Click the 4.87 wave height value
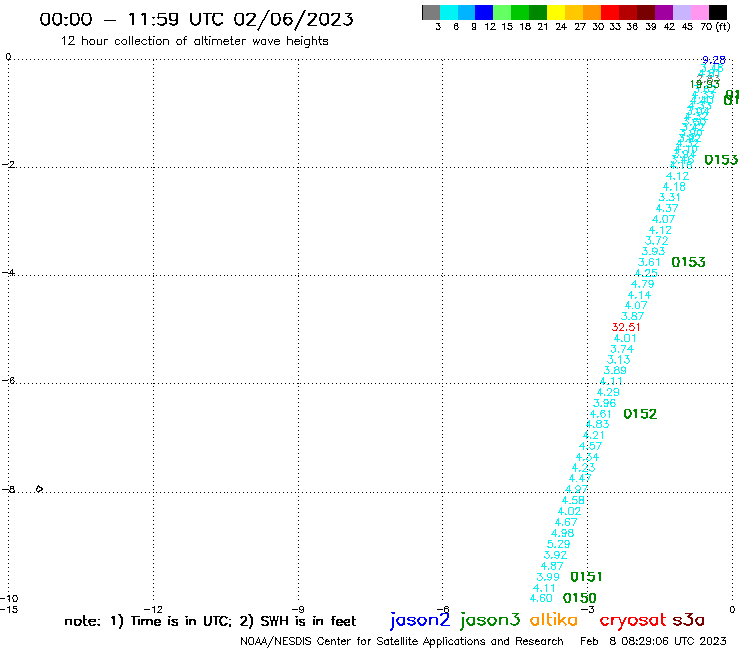 552,566
